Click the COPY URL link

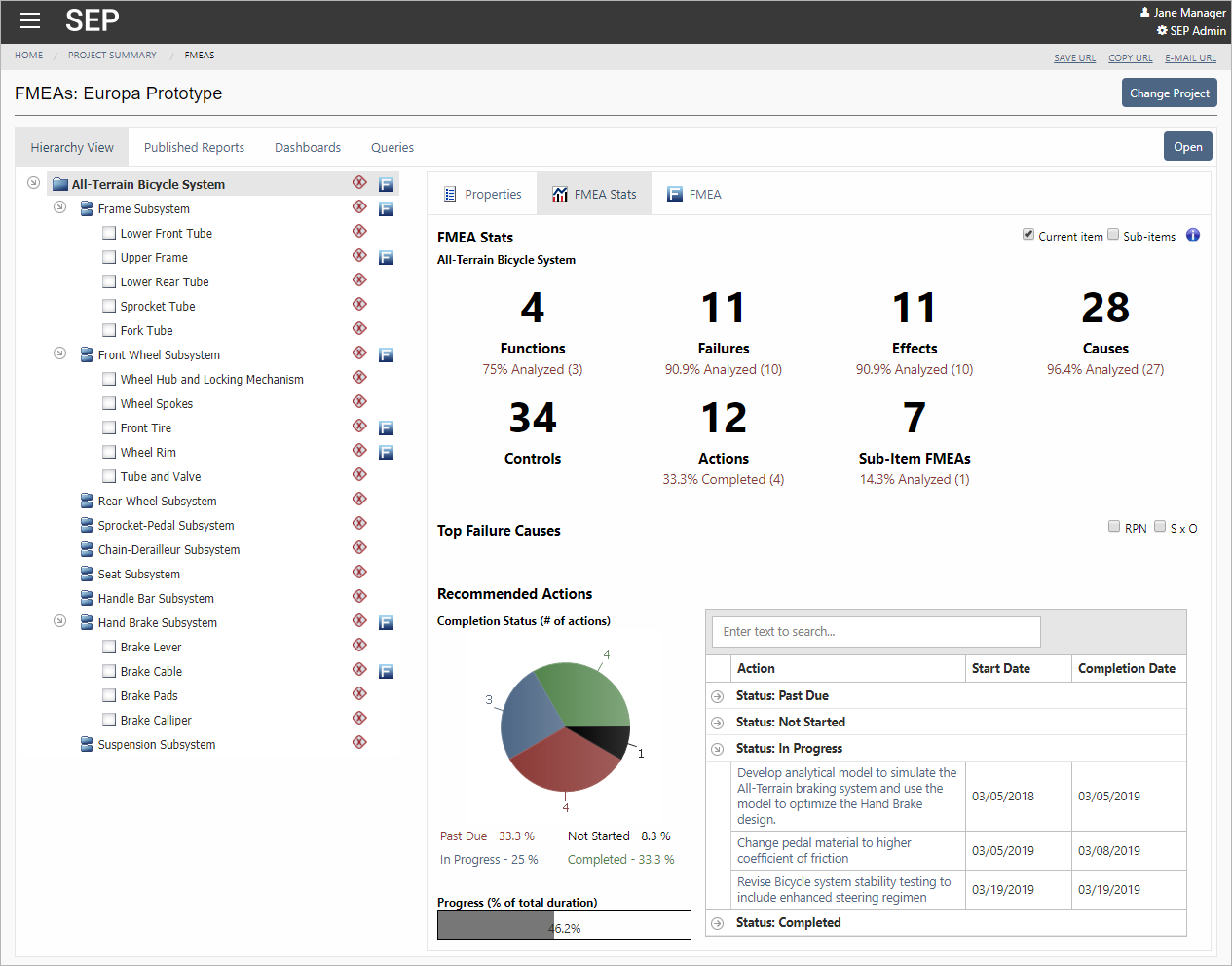point(1130,57)
